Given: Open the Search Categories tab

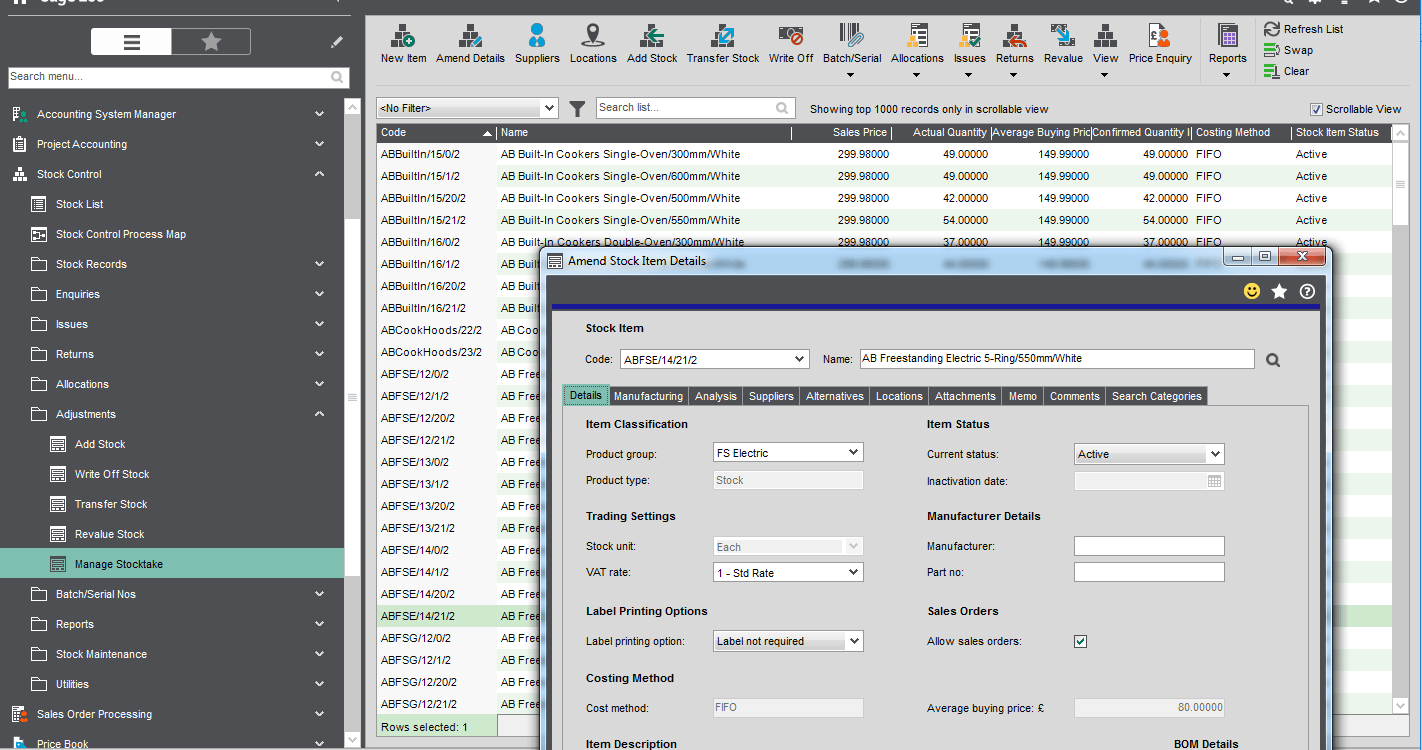Looking at the screenshot, I should tap(1156, 396).
